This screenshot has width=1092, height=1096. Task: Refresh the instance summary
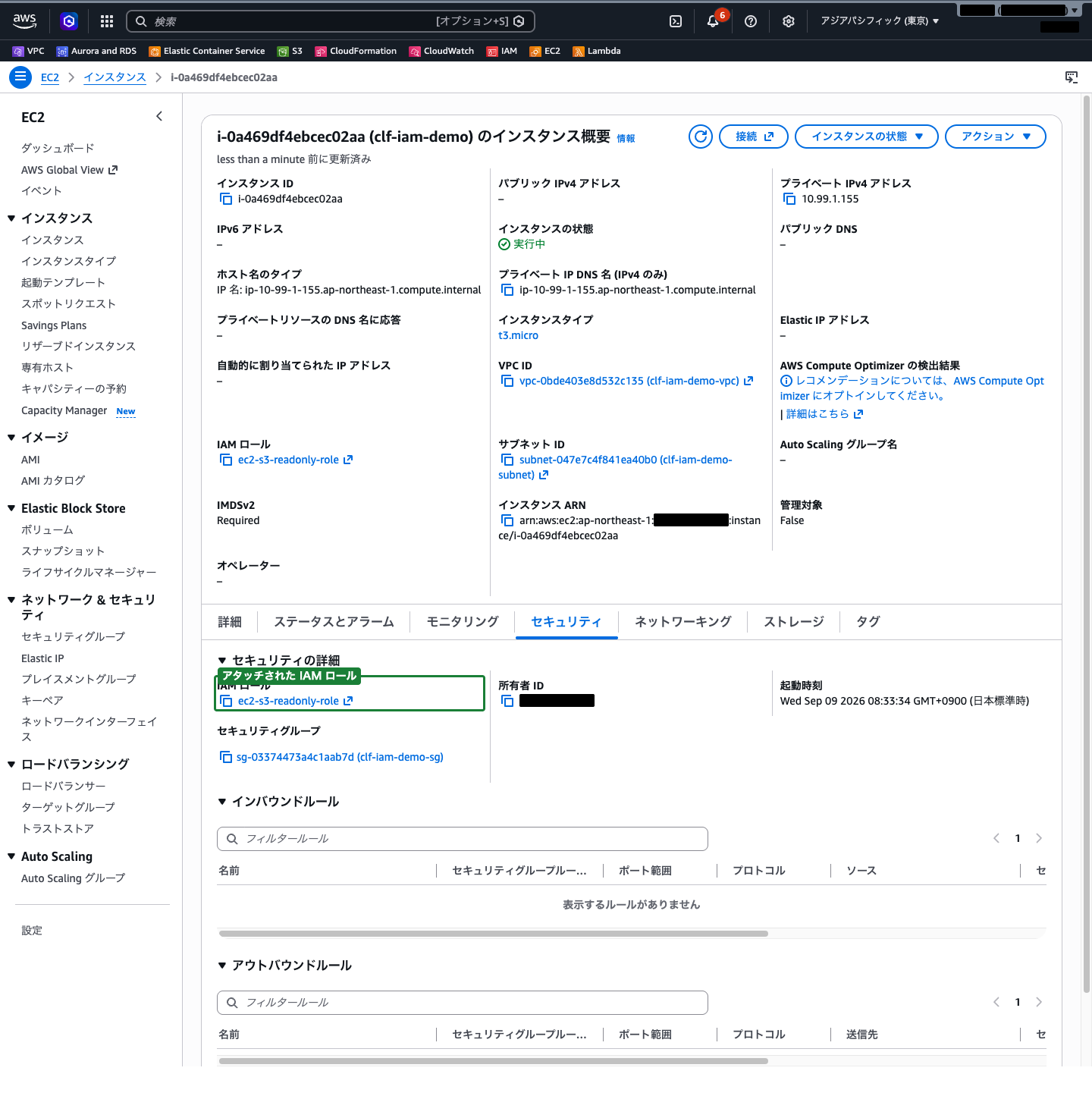pyautogui.click(x=701, y=137)
